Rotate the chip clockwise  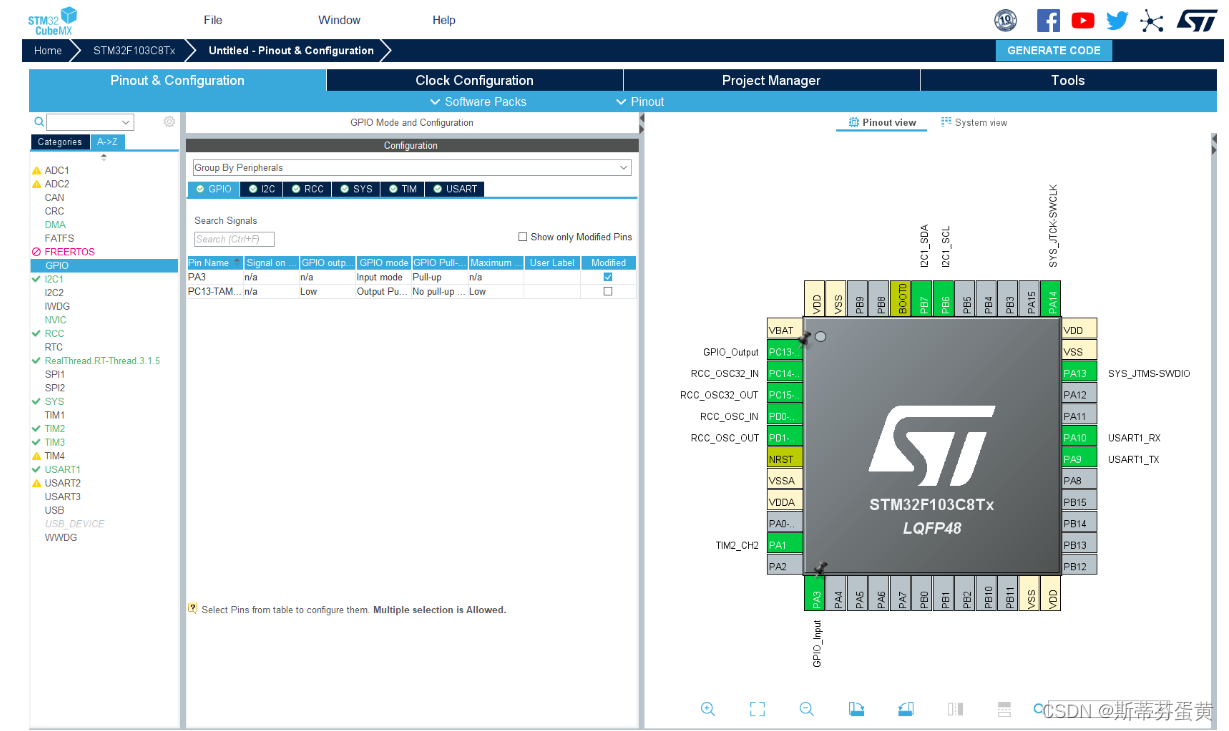(856, 709)
